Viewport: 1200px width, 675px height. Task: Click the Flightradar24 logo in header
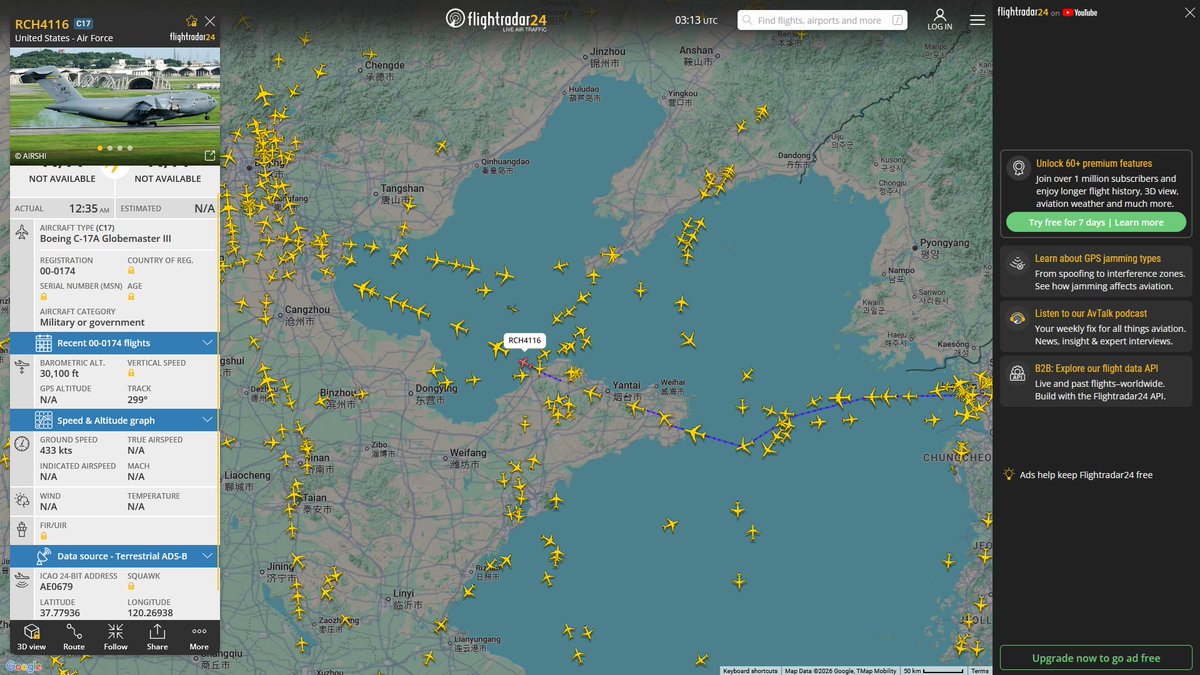[497, 19]
